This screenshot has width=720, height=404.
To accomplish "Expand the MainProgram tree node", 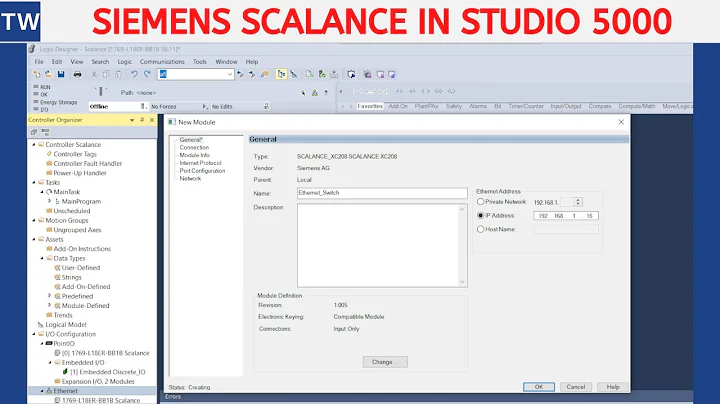I will [x=50, y=201].
